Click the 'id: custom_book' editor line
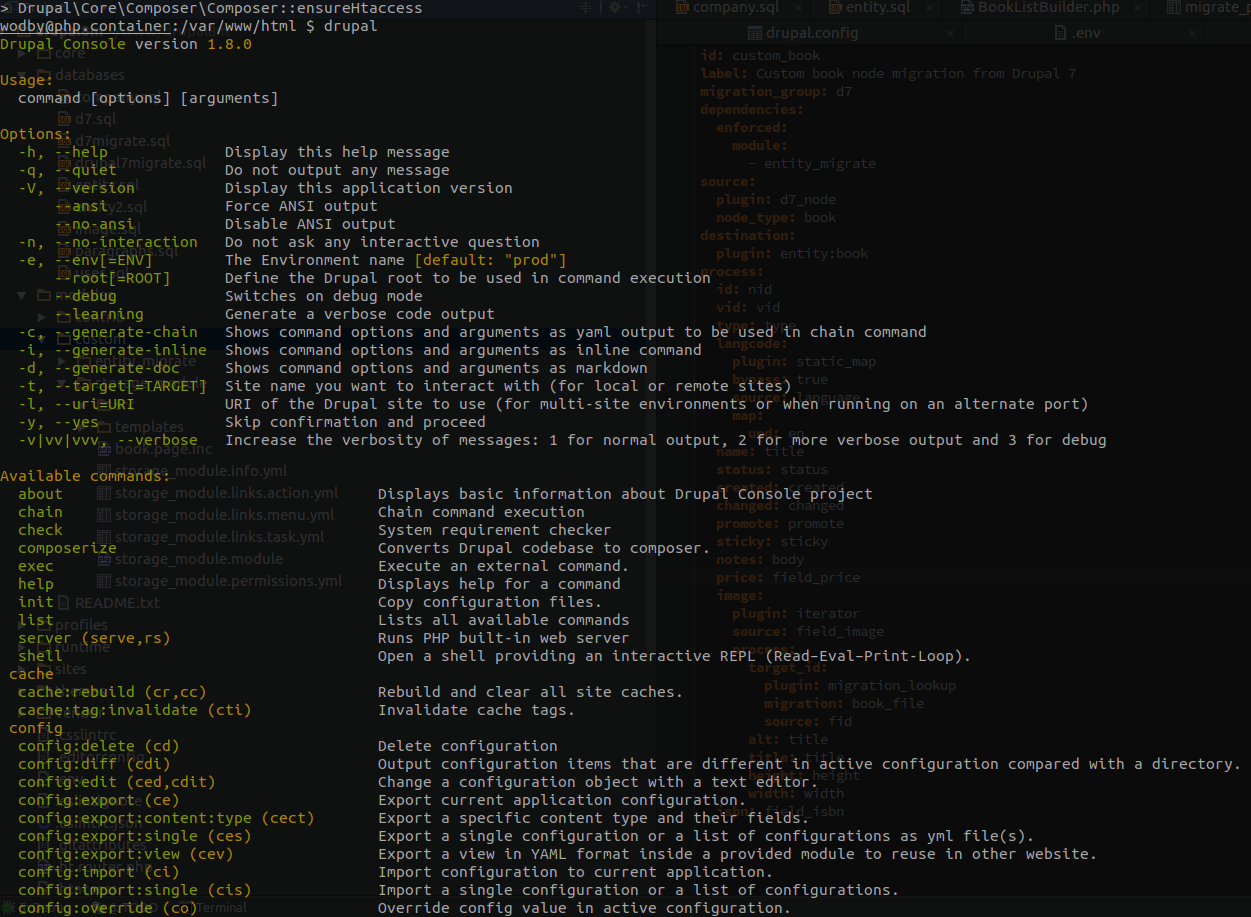 click(x=760, y=55)
